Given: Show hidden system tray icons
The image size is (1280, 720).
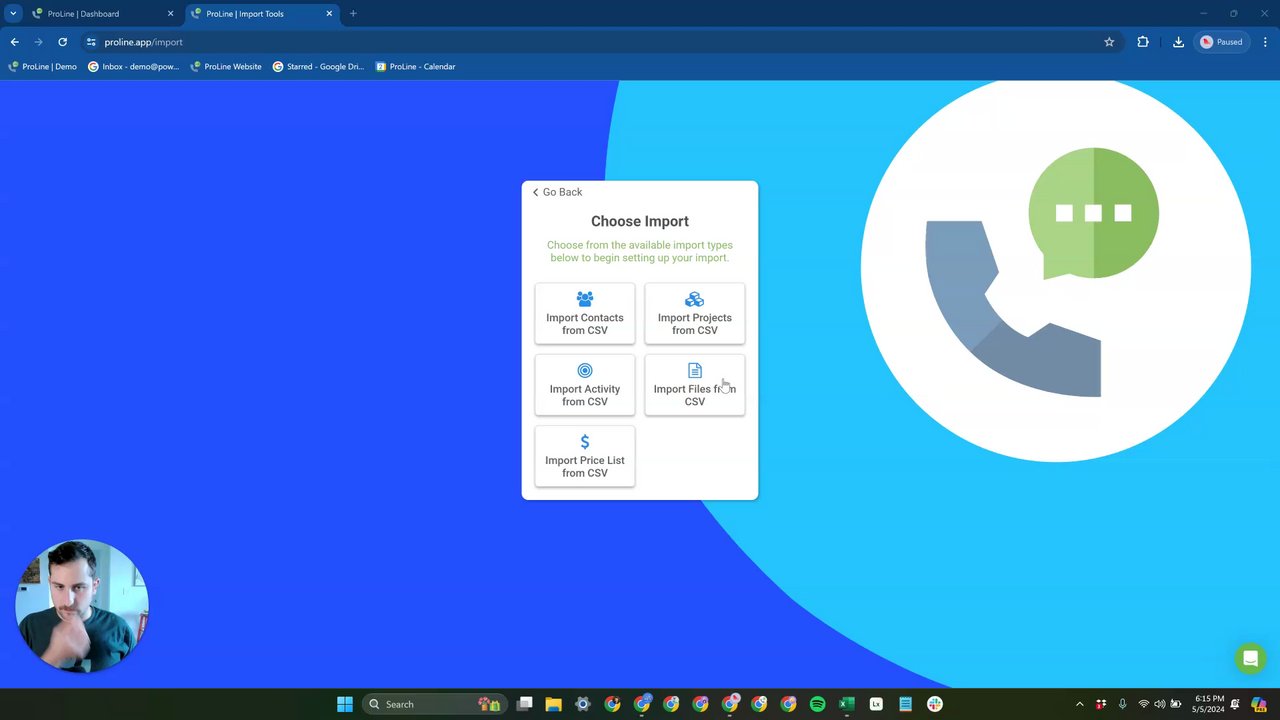Looking at the screenshot, I should 1079,704.
